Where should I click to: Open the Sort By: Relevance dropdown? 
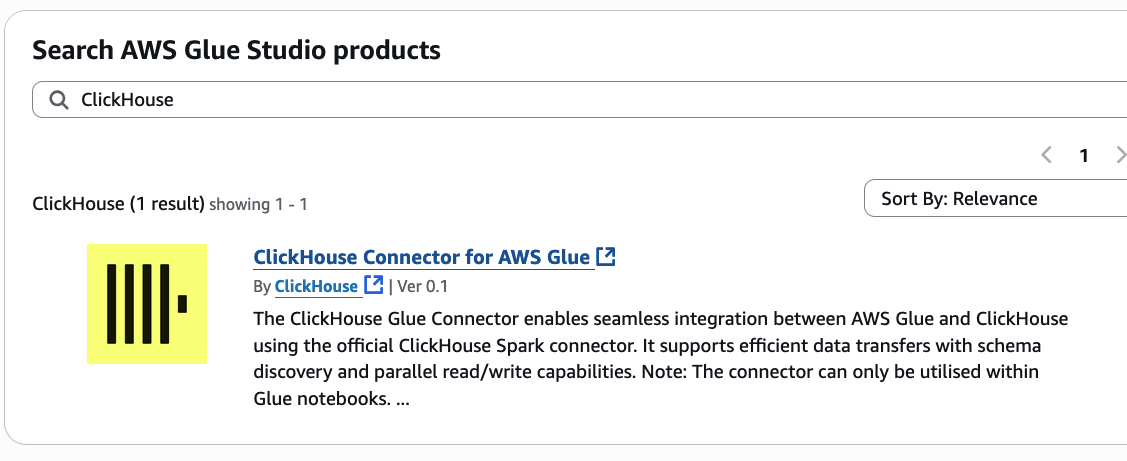pos(995,199)
